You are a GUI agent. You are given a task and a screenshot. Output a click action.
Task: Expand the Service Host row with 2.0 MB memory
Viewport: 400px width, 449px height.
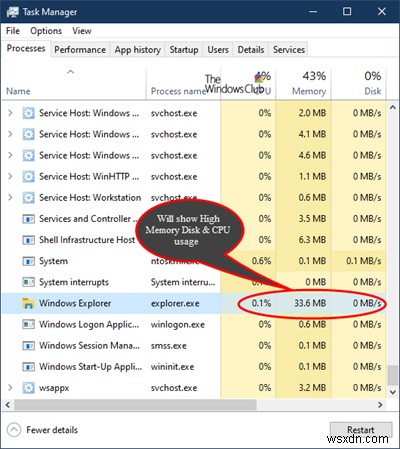point(10,113)
